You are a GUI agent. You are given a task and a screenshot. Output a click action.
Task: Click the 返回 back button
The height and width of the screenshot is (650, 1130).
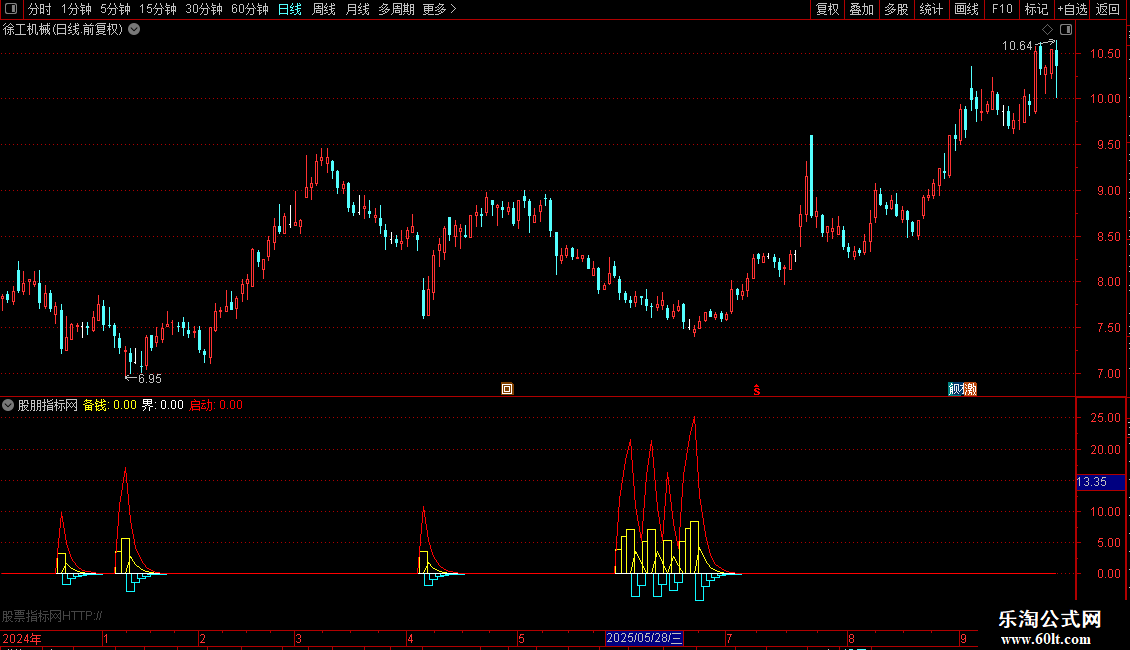1108,9
